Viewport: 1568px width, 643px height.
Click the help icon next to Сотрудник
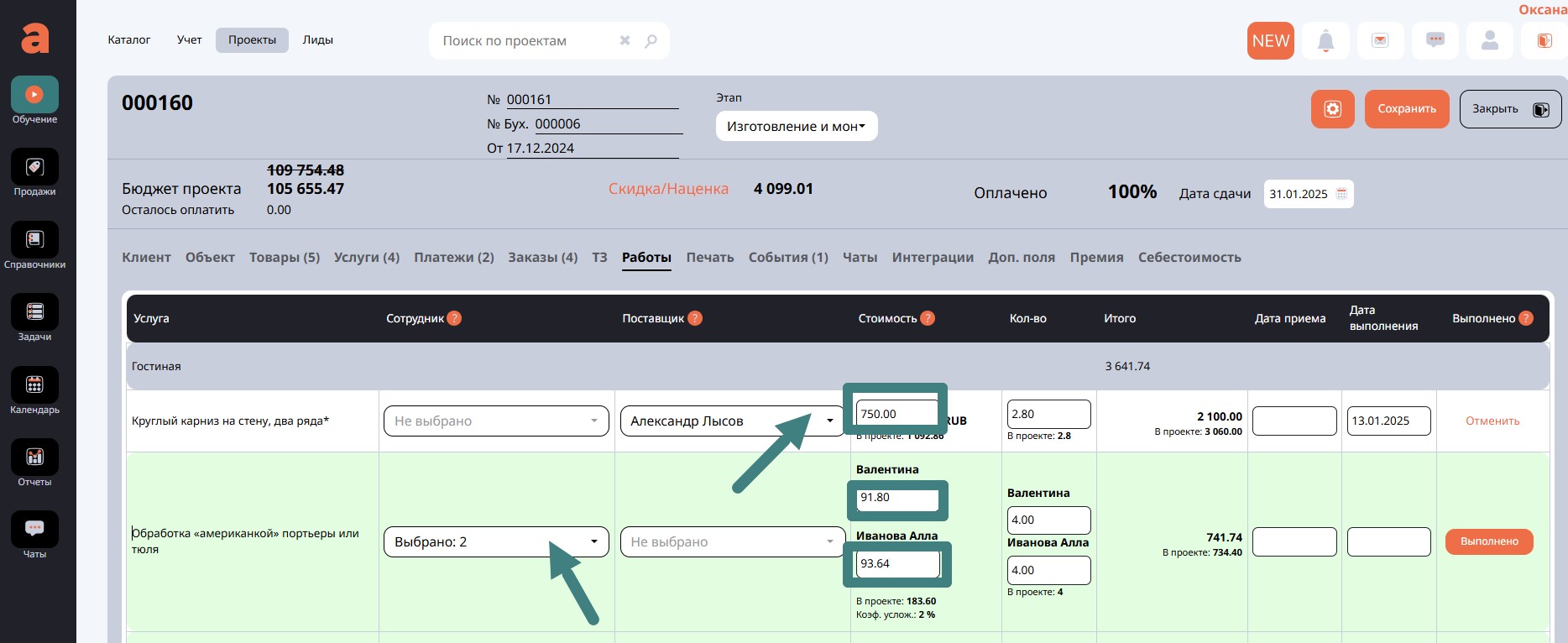coord(454,318)
